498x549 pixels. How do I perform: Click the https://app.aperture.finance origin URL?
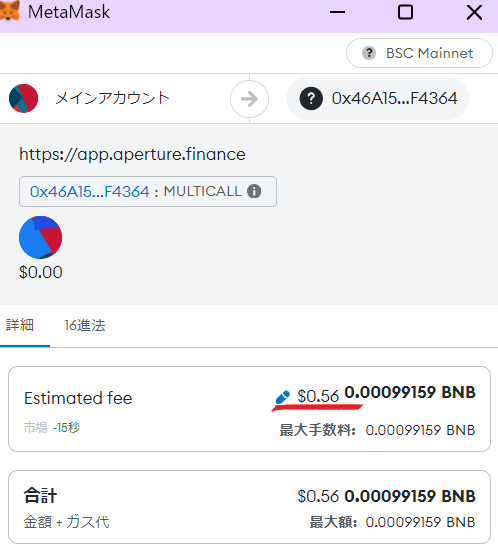click(132, 154)
